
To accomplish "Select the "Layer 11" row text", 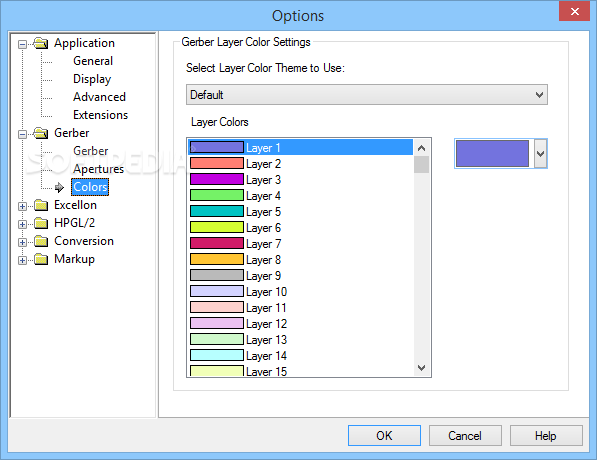I will click(266, 308).
